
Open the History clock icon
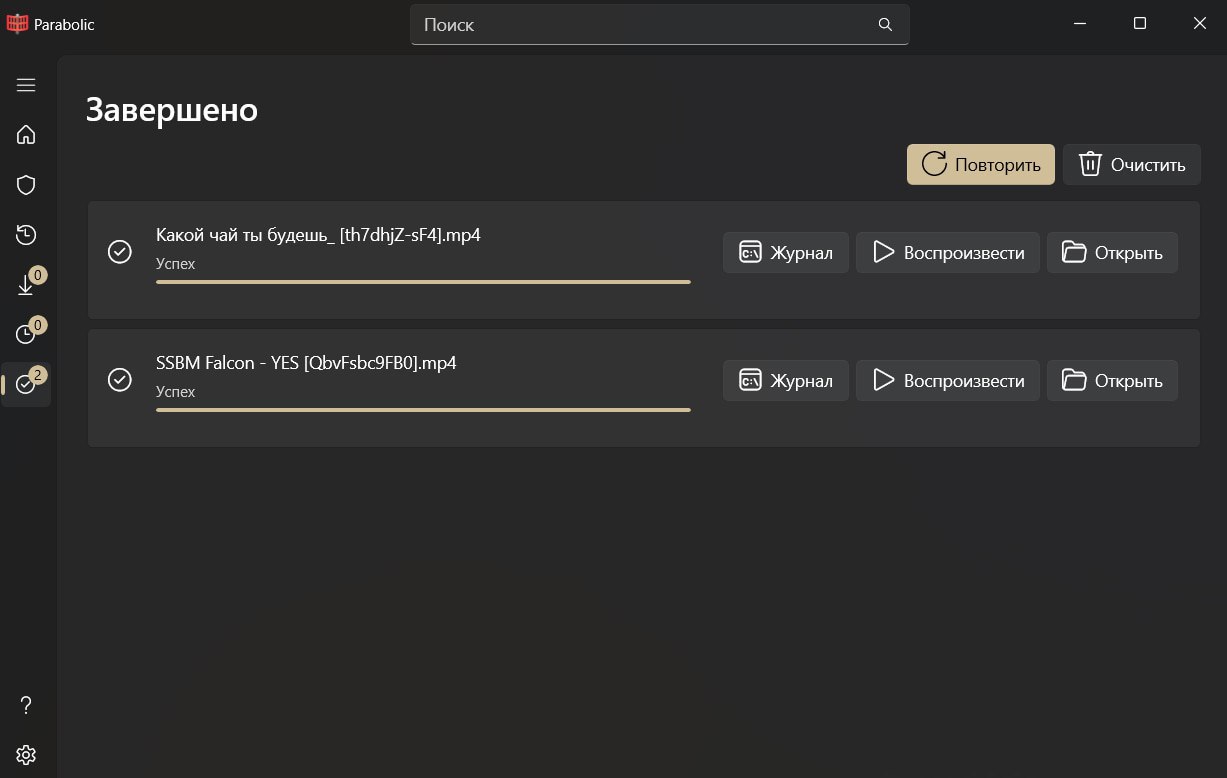tap(26, 235)
